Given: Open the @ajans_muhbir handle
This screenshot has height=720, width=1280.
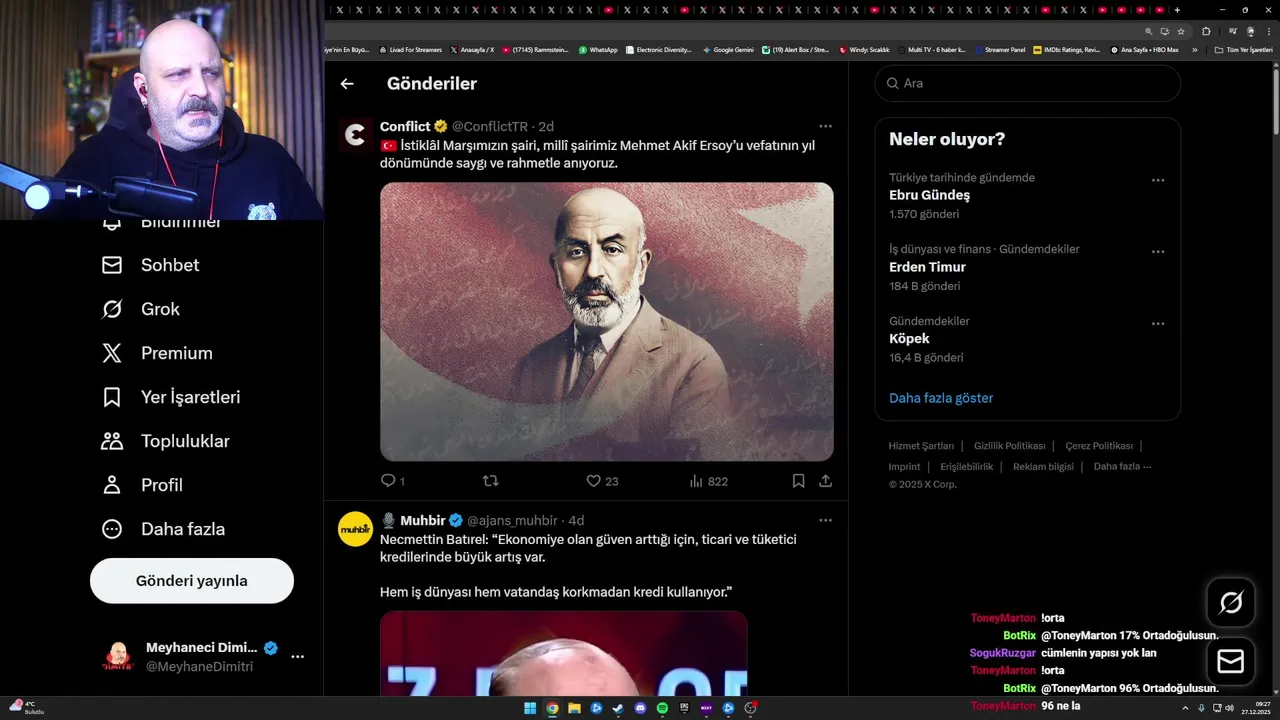Looking at the screenshot, I should click(512, 521).
